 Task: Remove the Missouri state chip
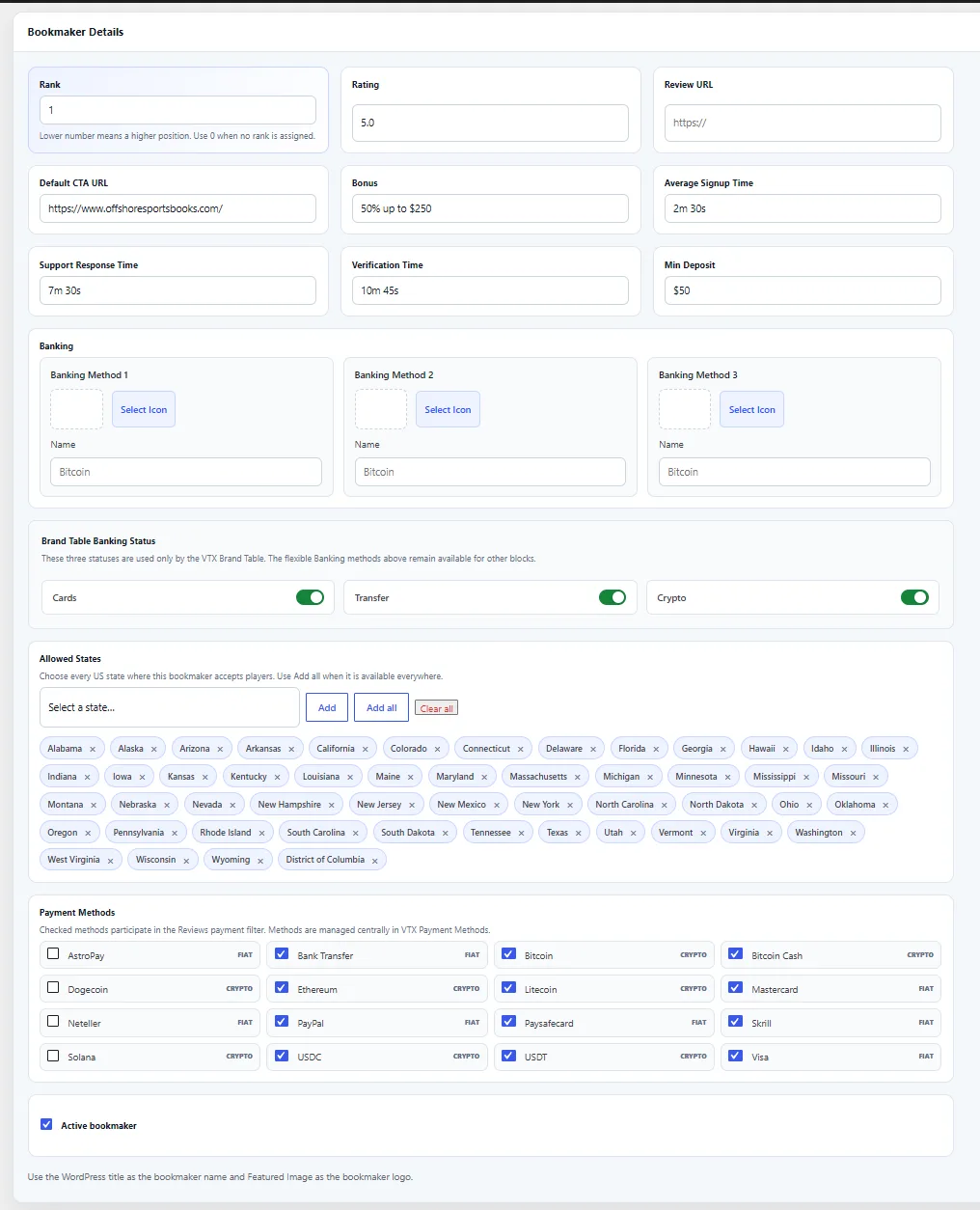click(x=876, y=778)
